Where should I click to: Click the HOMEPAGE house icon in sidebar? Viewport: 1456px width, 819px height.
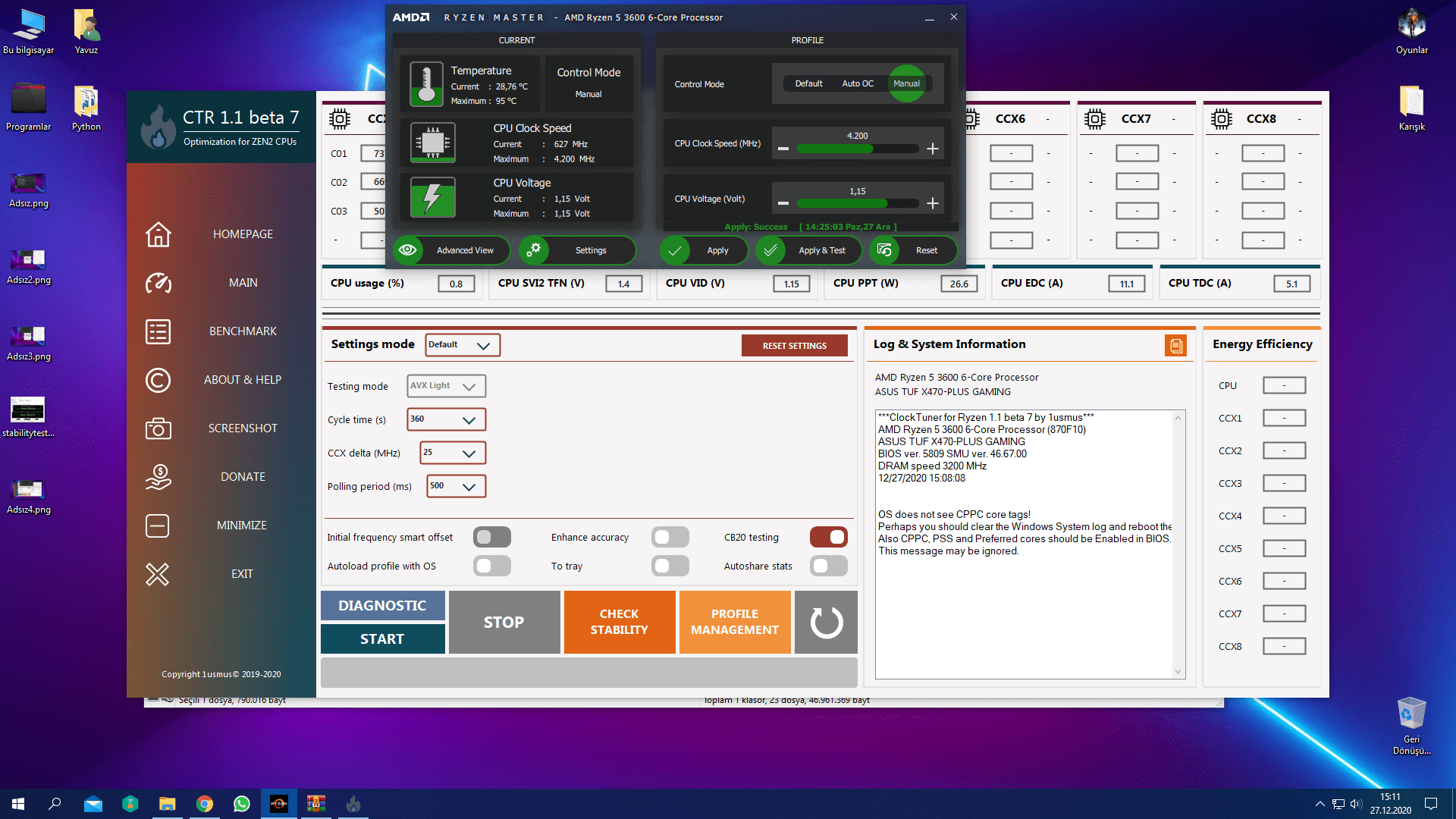point(158,234)
